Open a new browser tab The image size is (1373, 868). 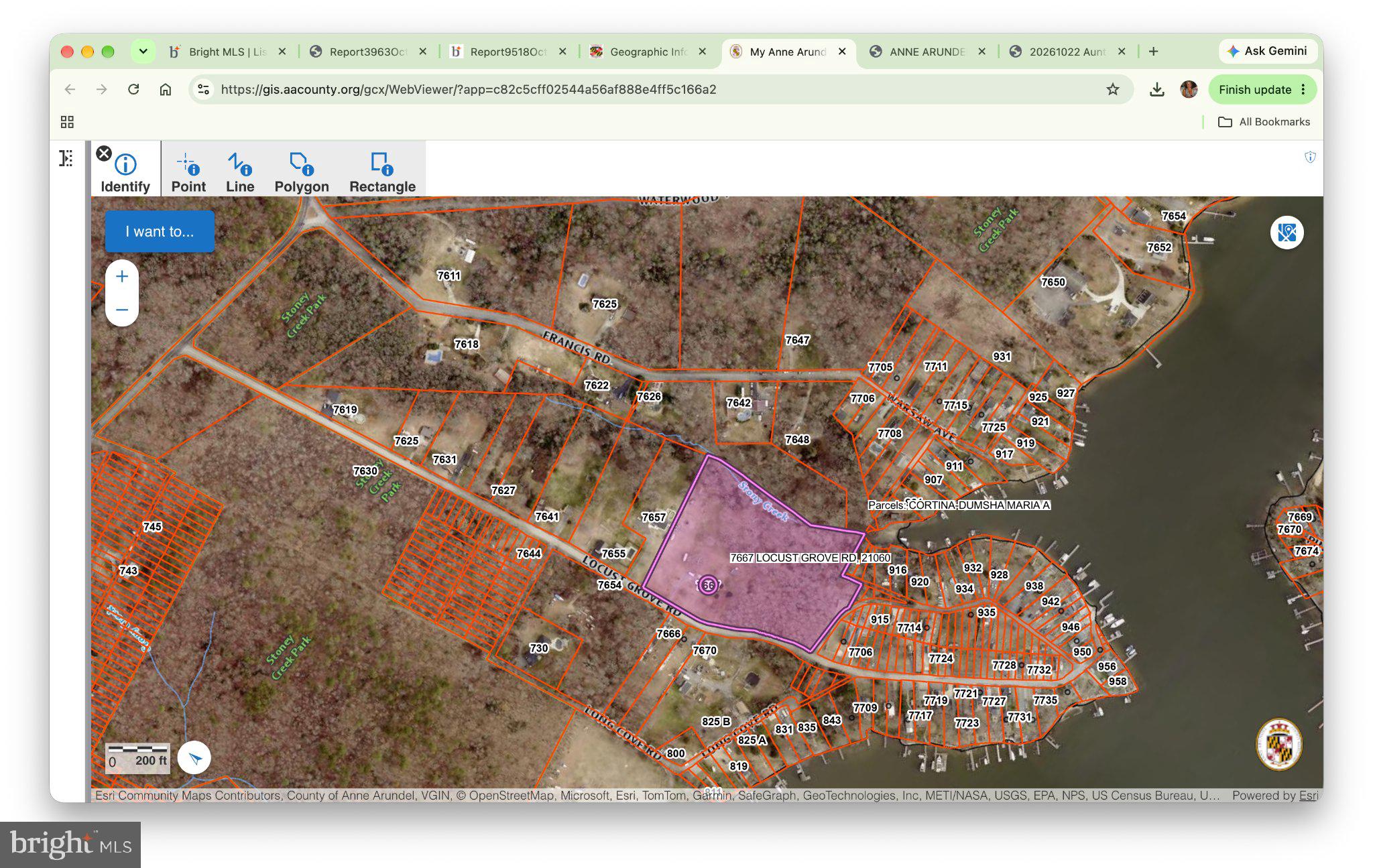click(x=1153, y=52)
